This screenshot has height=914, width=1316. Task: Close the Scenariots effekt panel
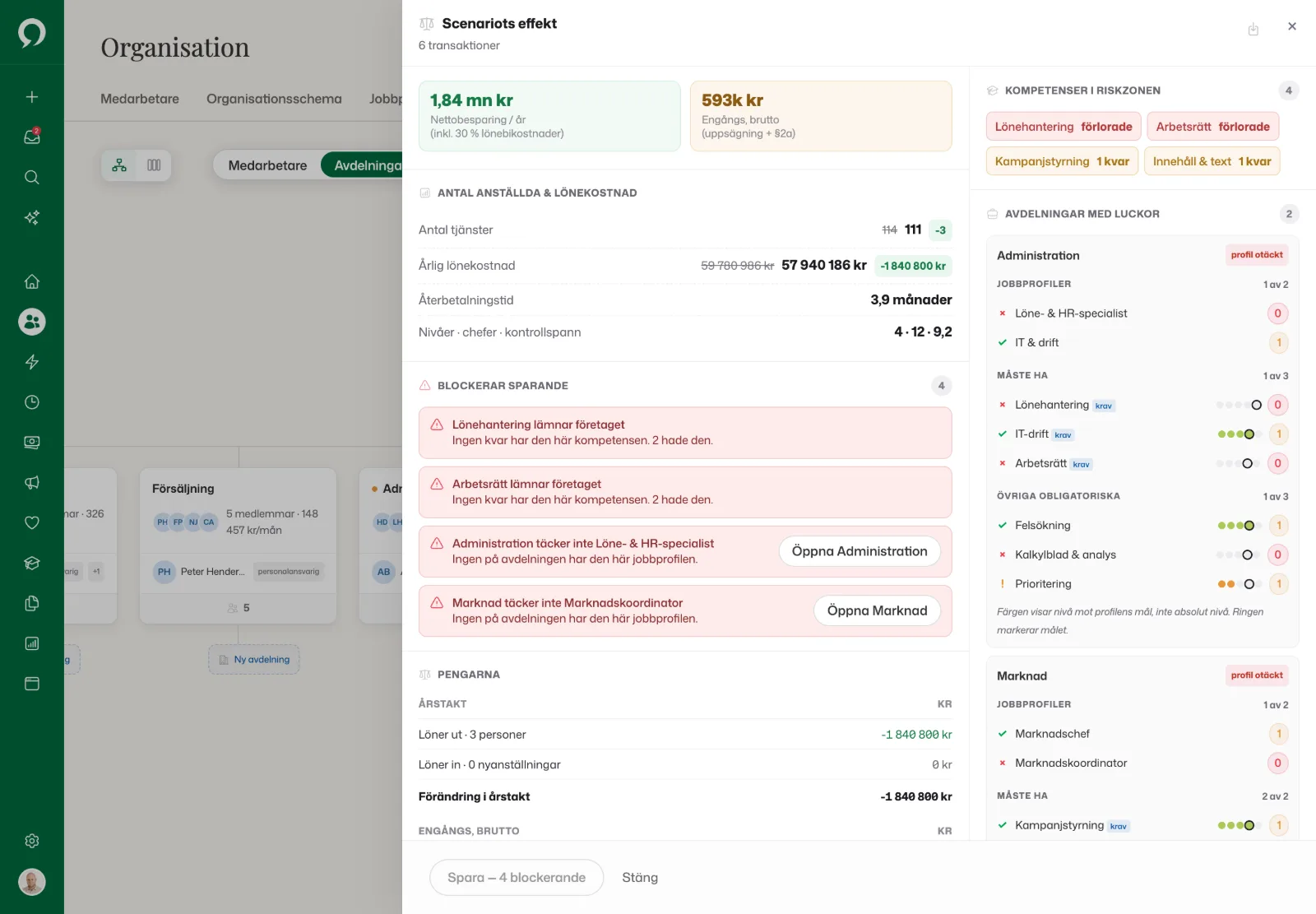(1292, 26)
